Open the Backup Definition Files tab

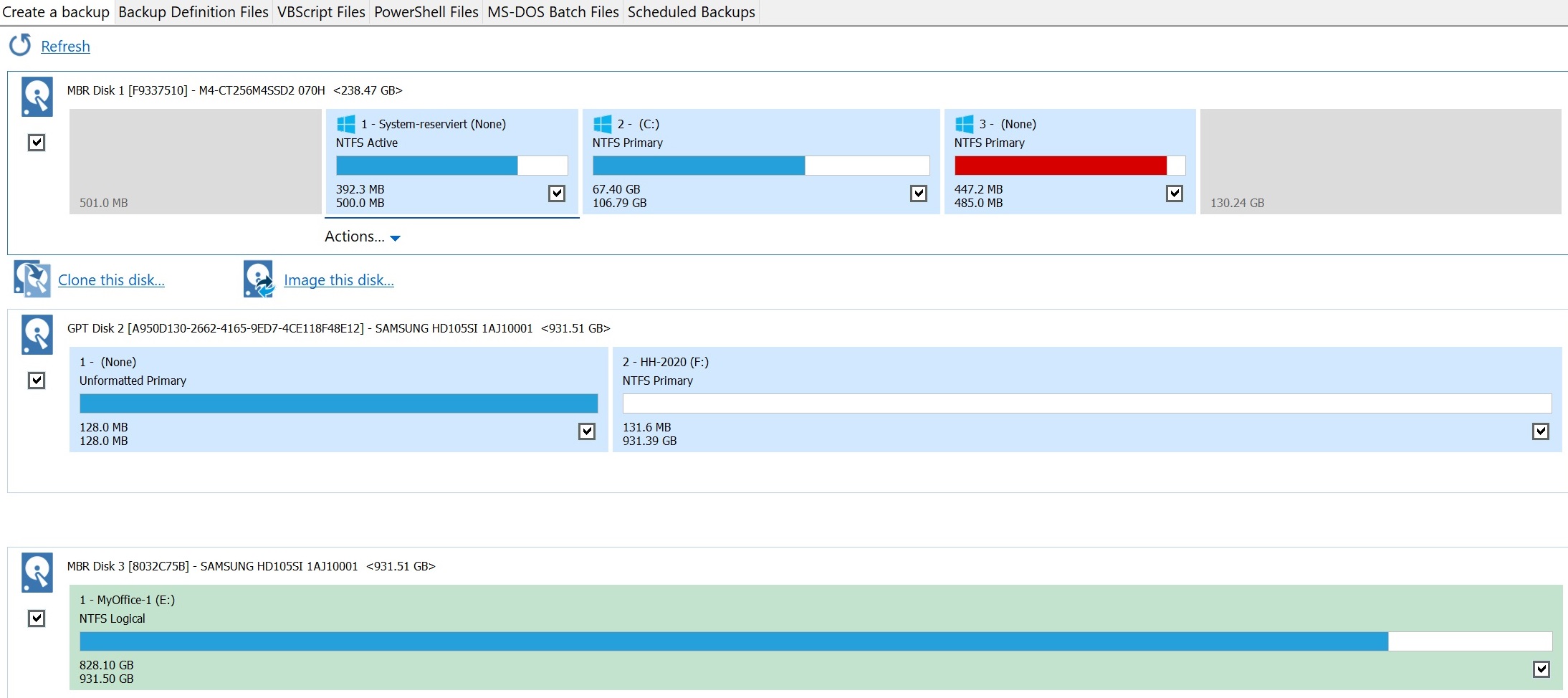193,12
